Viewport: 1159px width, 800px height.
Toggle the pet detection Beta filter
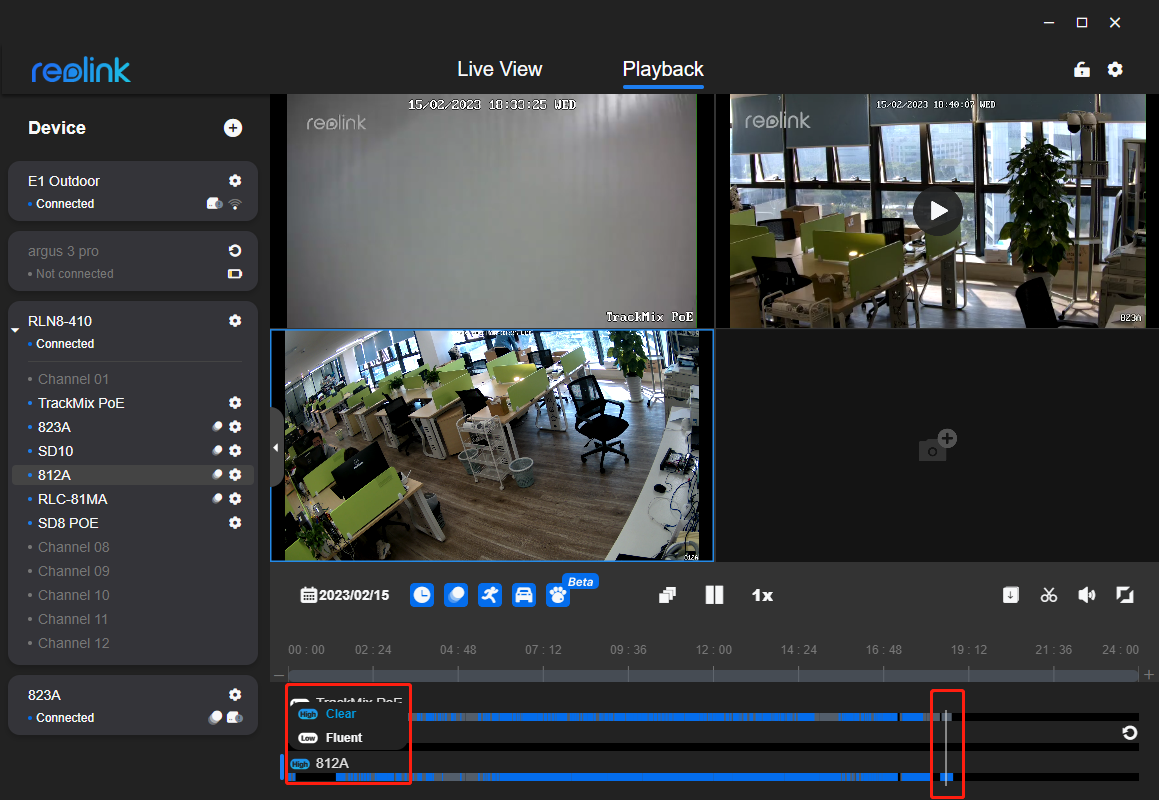558,595
